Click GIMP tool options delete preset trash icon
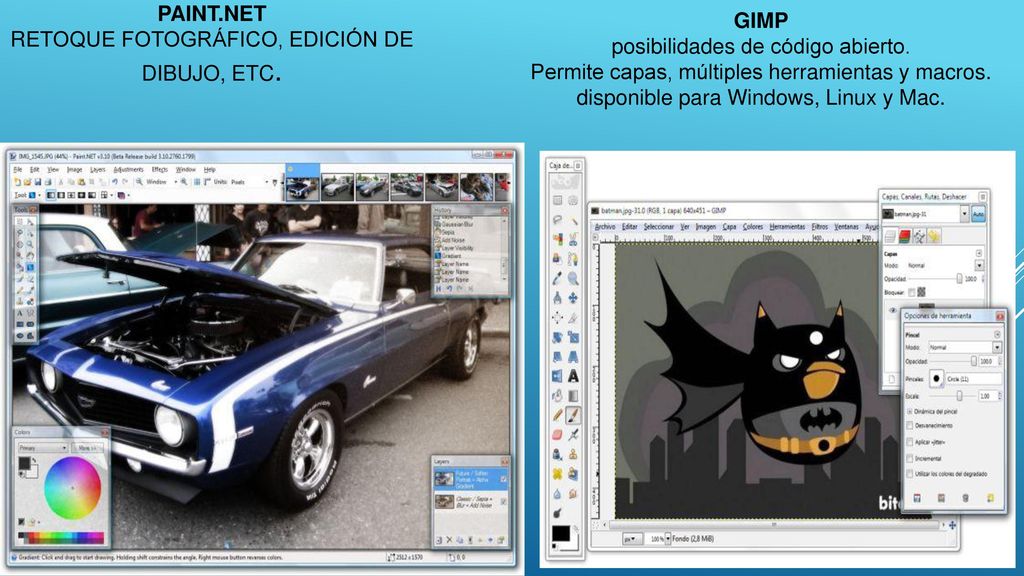 965,498
